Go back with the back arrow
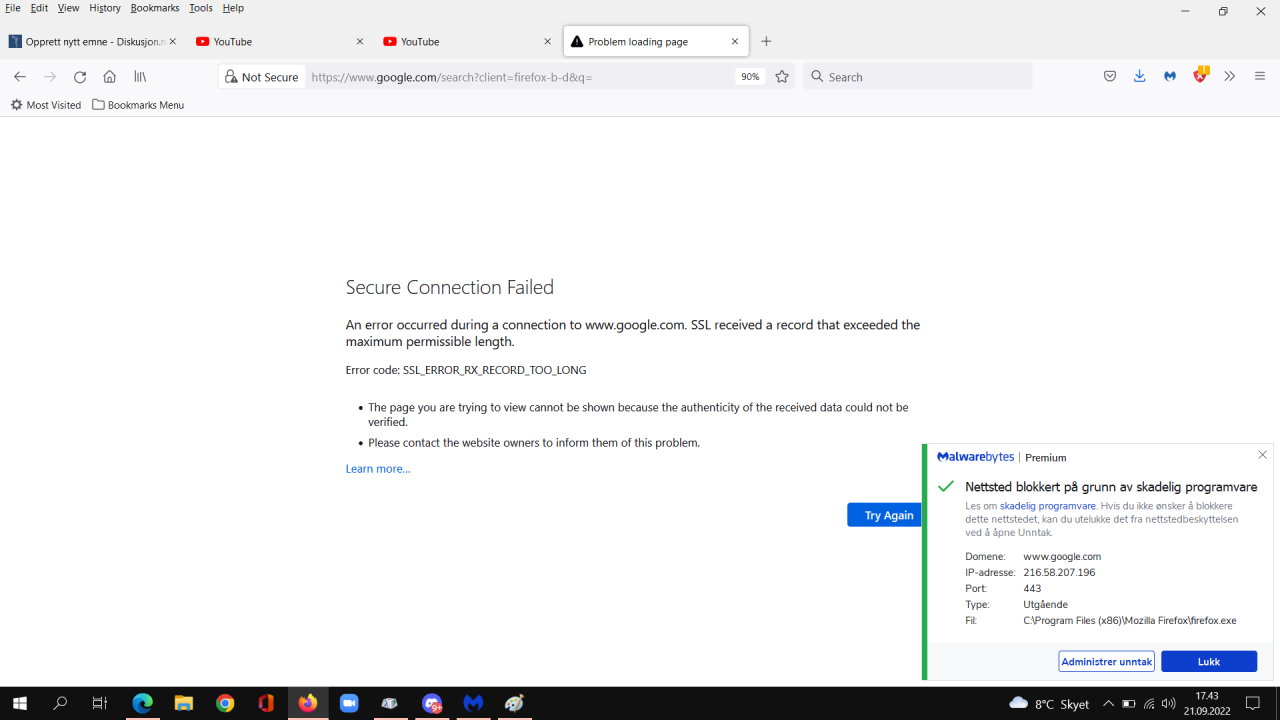The width and height of the screenshot is (1280, 720). tap(20, 77)
